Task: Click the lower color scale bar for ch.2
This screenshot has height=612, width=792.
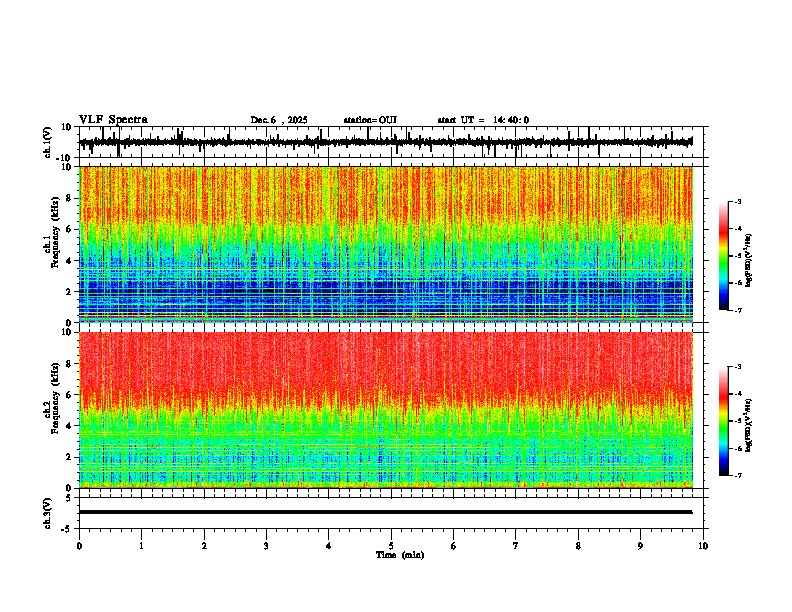Action: coord(724,421)
